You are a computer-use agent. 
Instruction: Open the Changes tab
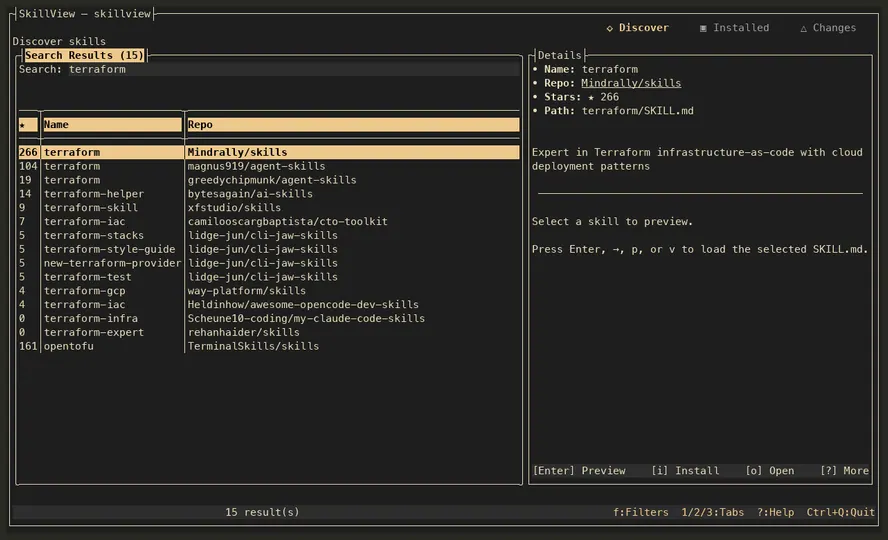click(x=828, y=28)
